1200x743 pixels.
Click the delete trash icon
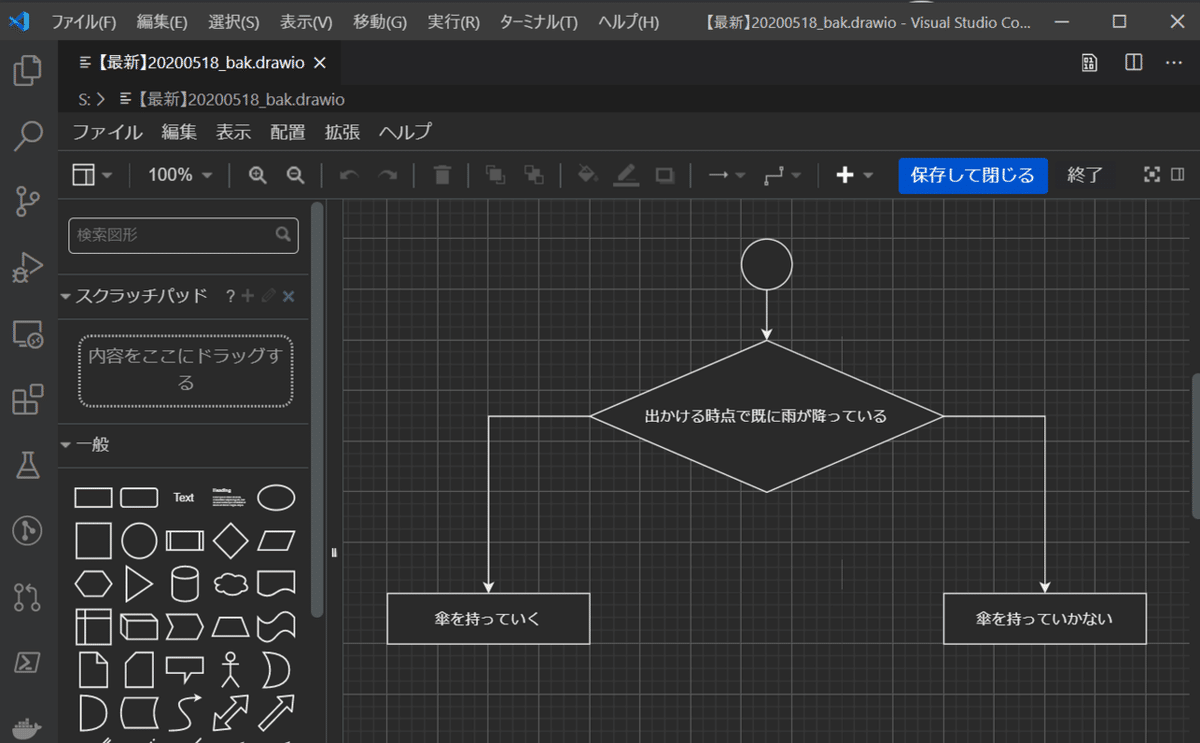tap(442, 175)
